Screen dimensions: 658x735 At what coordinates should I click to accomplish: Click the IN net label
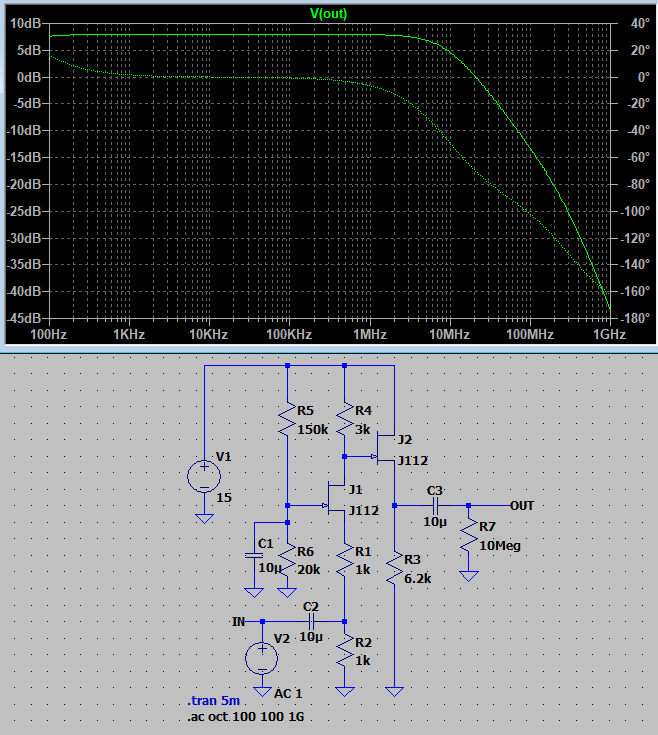pyautogui.click(x=239, y=621)
